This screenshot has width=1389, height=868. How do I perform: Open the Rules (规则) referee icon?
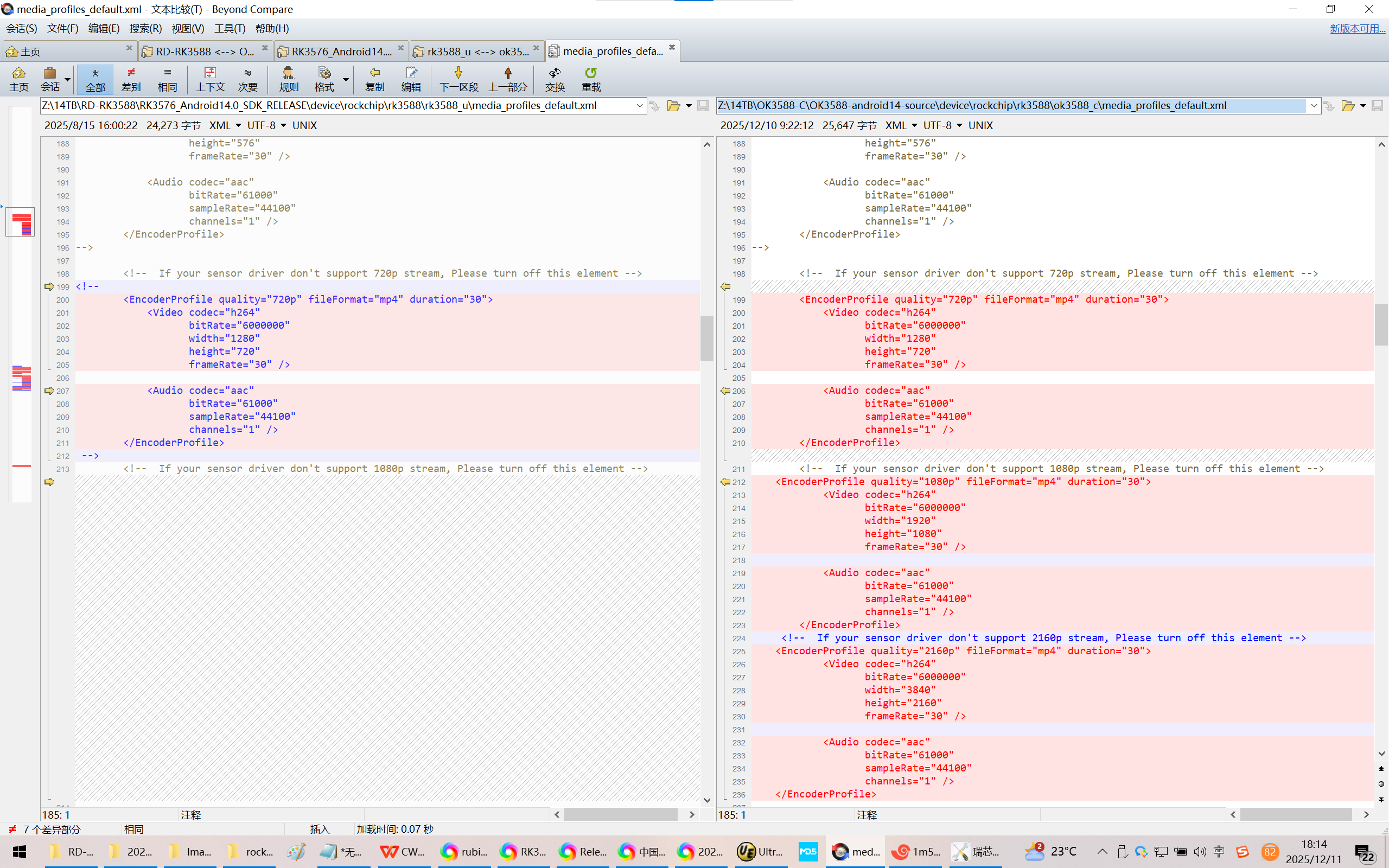coord(288,73)
